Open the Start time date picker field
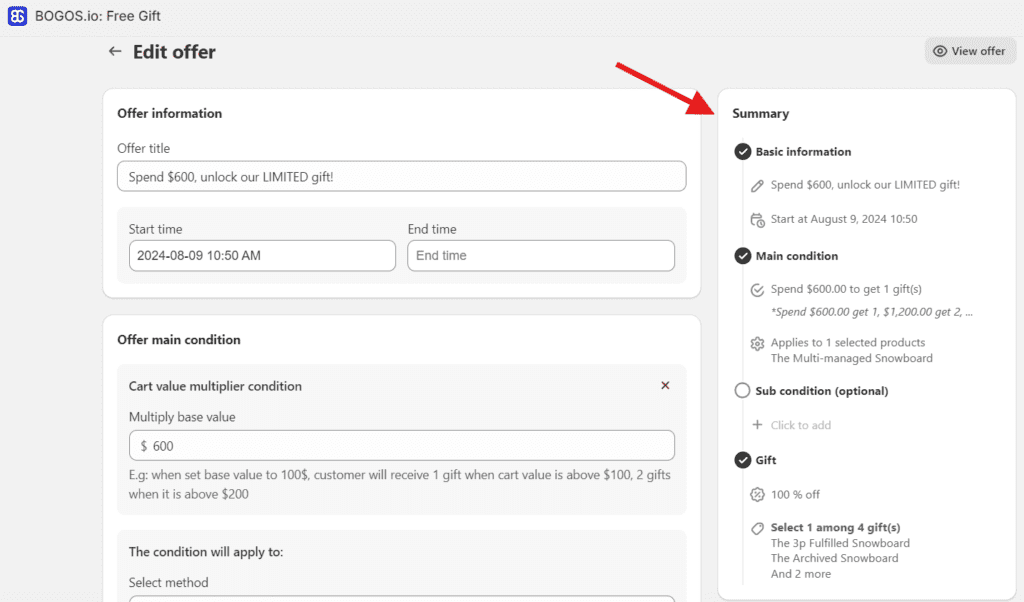The width and height of the screenshot is (1024, 602). pos(262,255)
